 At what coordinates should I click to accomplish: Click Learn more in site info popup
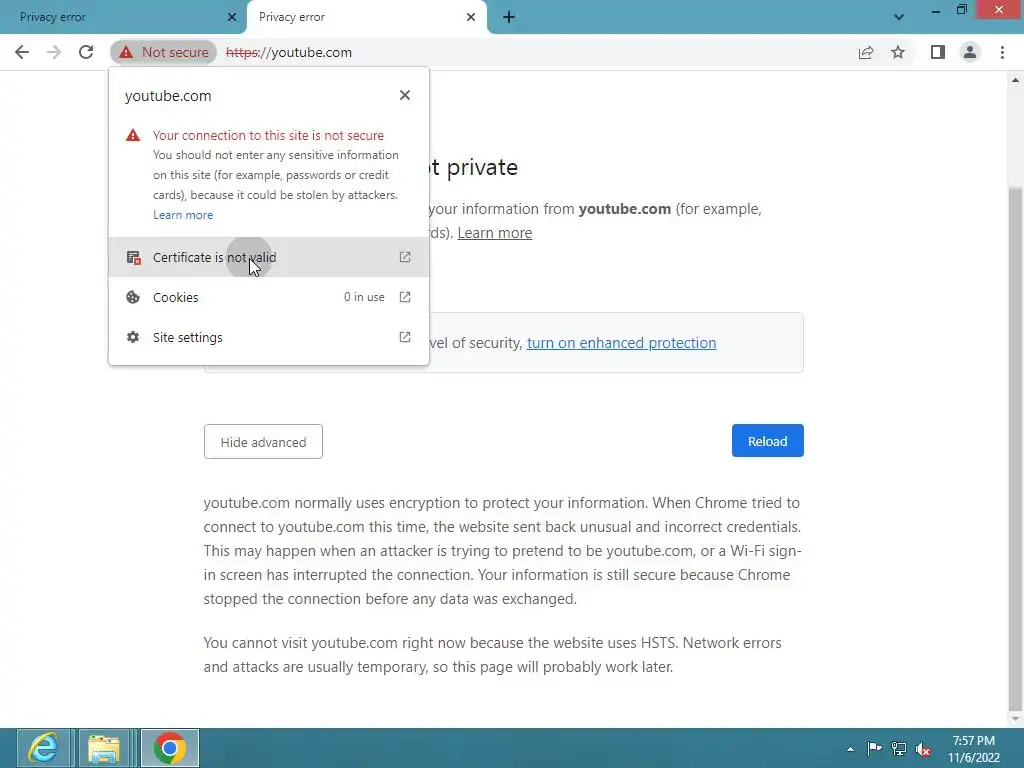point(183,215)
